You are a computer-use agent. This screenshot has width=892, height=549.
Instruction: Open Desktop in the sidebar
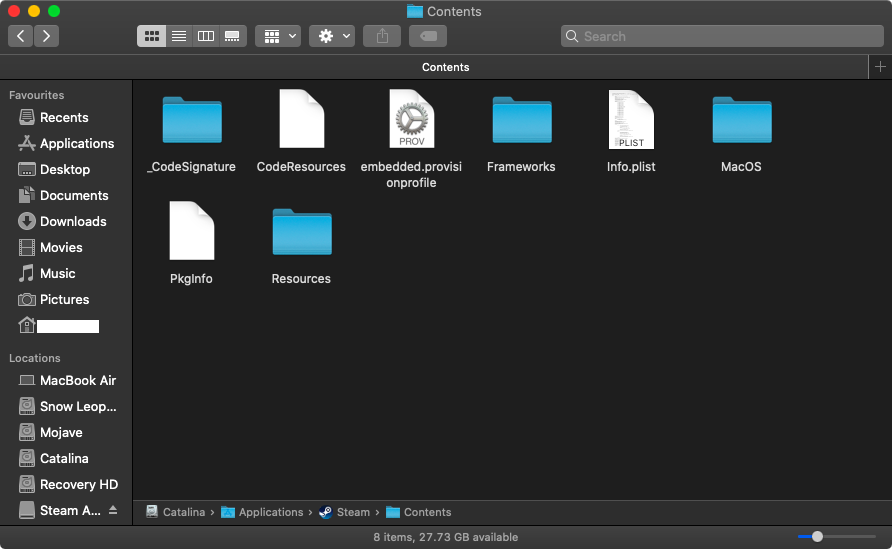tap(64, 170)
